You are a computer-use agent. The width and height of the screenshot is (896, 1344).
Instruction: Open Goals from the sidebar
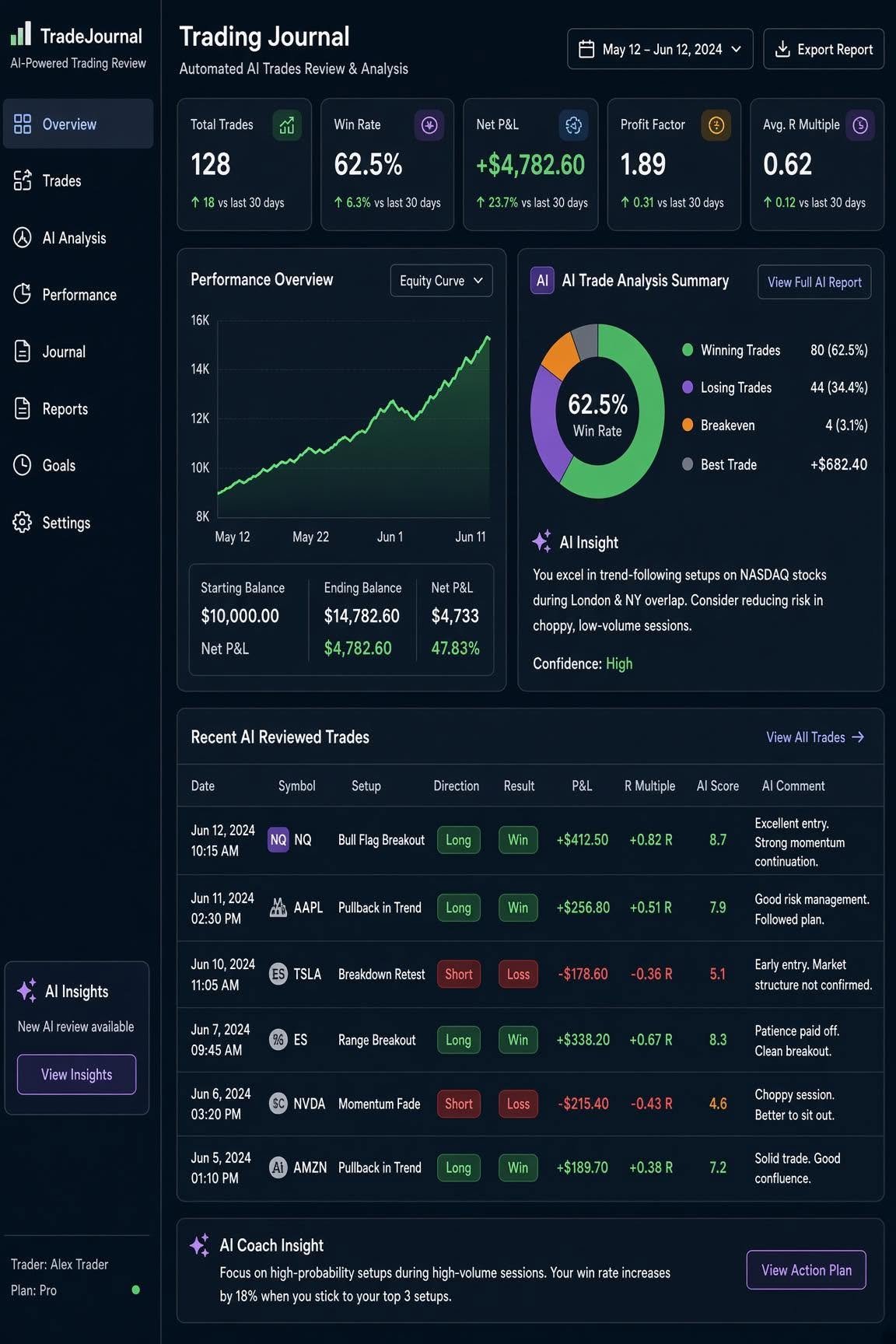78,465
